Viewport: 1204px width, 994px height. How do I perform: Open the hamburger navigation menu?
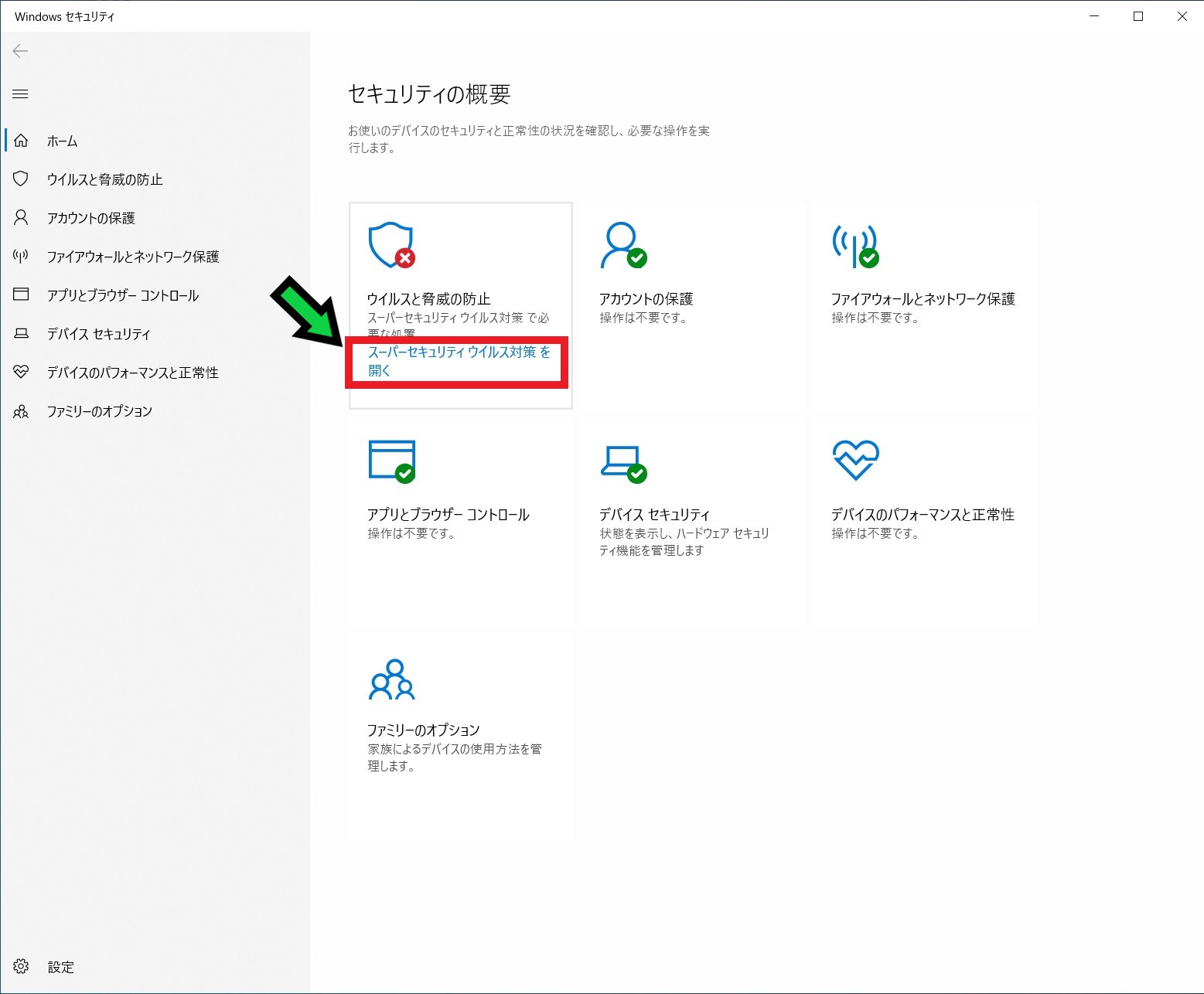tap(21, 94)
